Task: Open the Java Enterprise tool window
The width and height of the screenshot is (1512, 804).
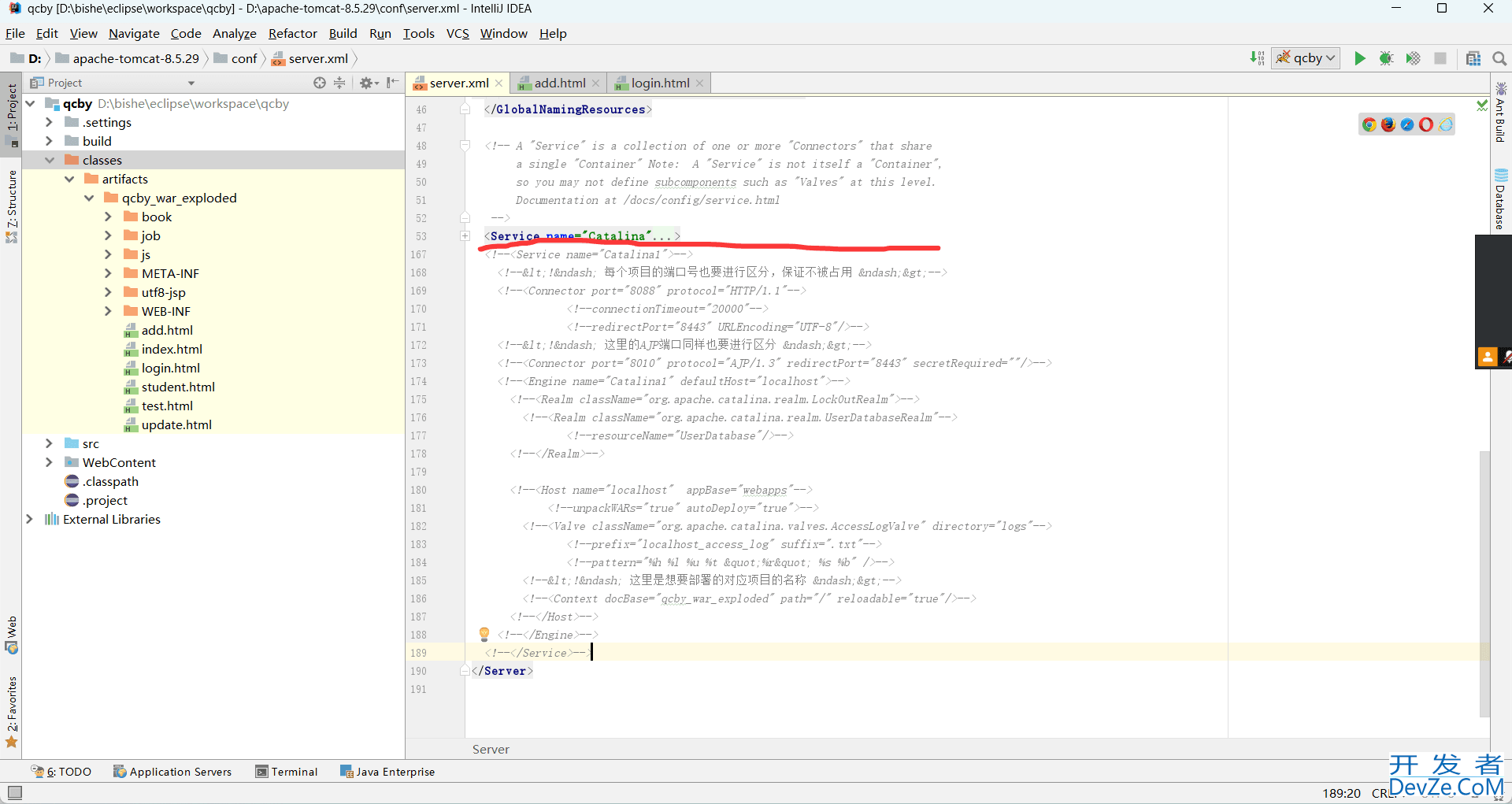Action: click(x=387, y=772)
